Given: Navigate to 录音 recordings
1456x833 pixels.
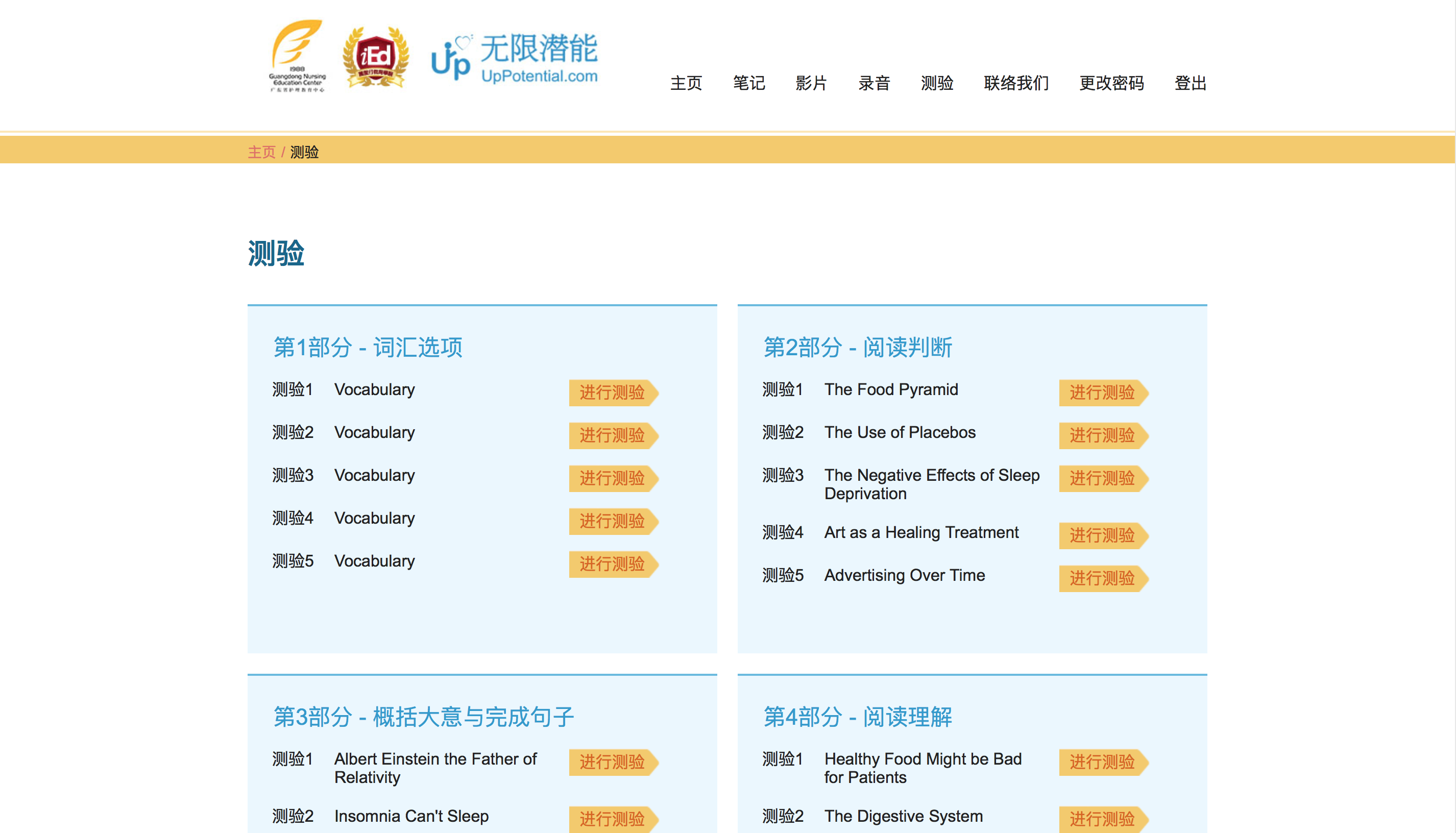Looking at the screenshot, I should point(873,84).
